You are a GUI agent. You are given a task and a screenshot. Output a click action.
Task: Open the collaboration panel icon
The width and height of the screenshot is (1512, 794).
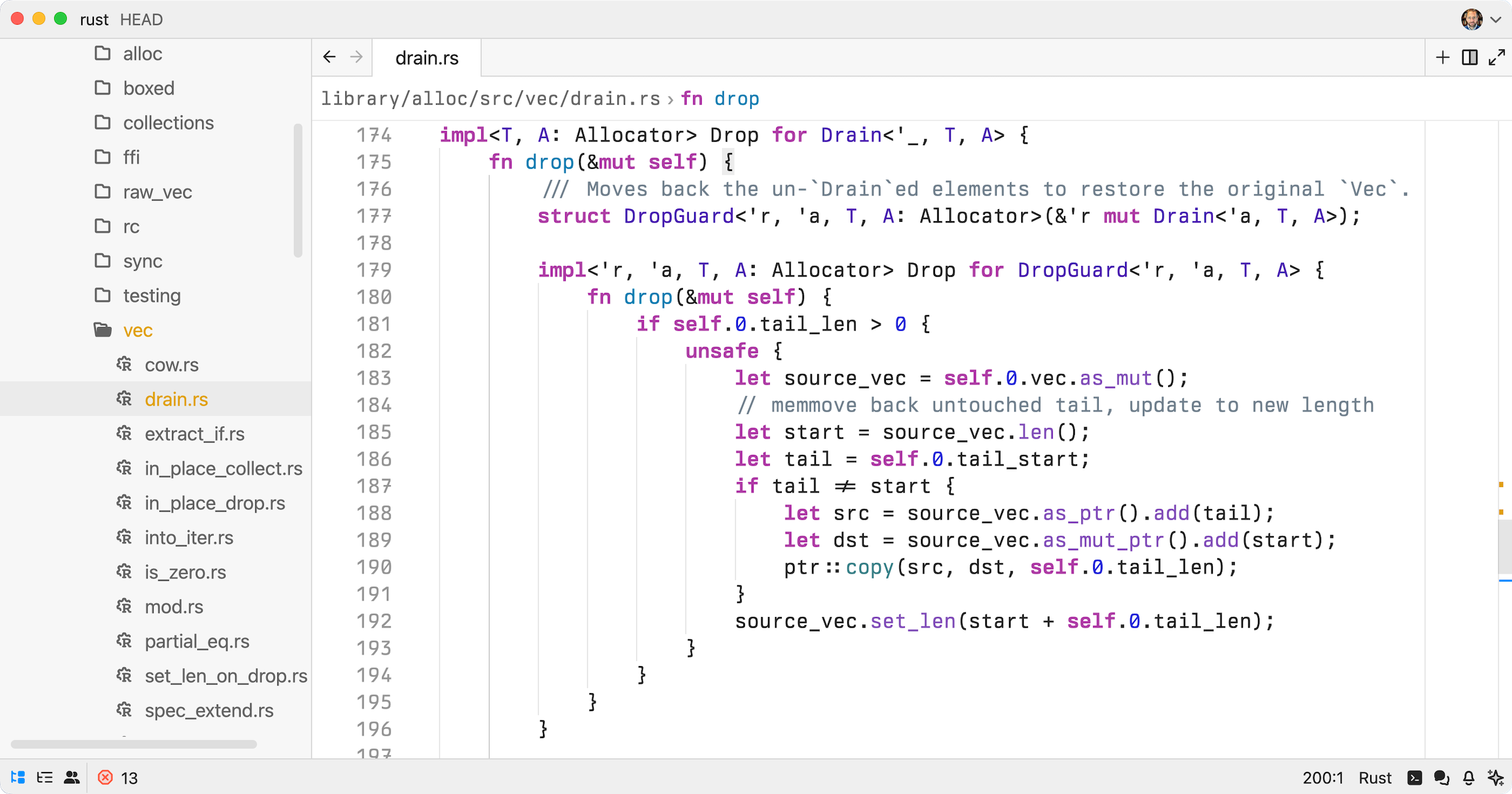(x=72, y=778)
